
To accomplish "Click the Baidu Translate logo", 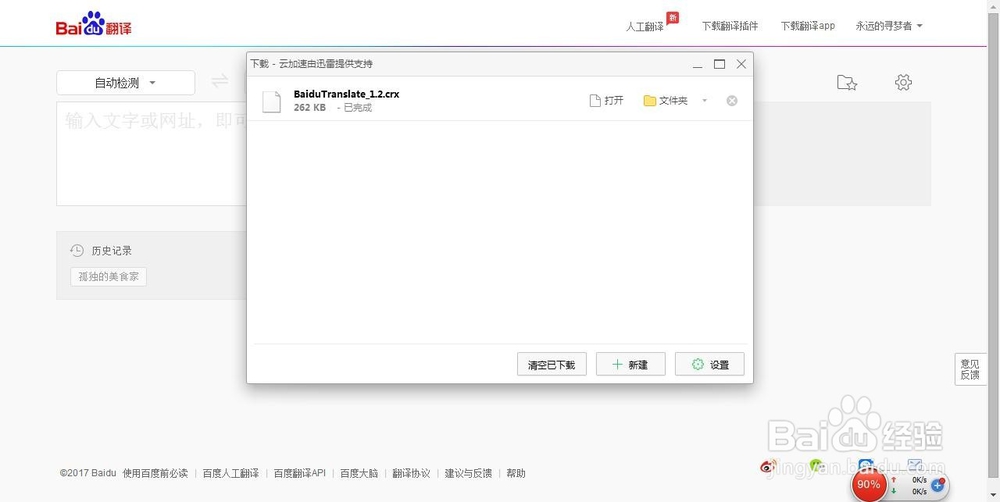I will click(x=93, y=24).
